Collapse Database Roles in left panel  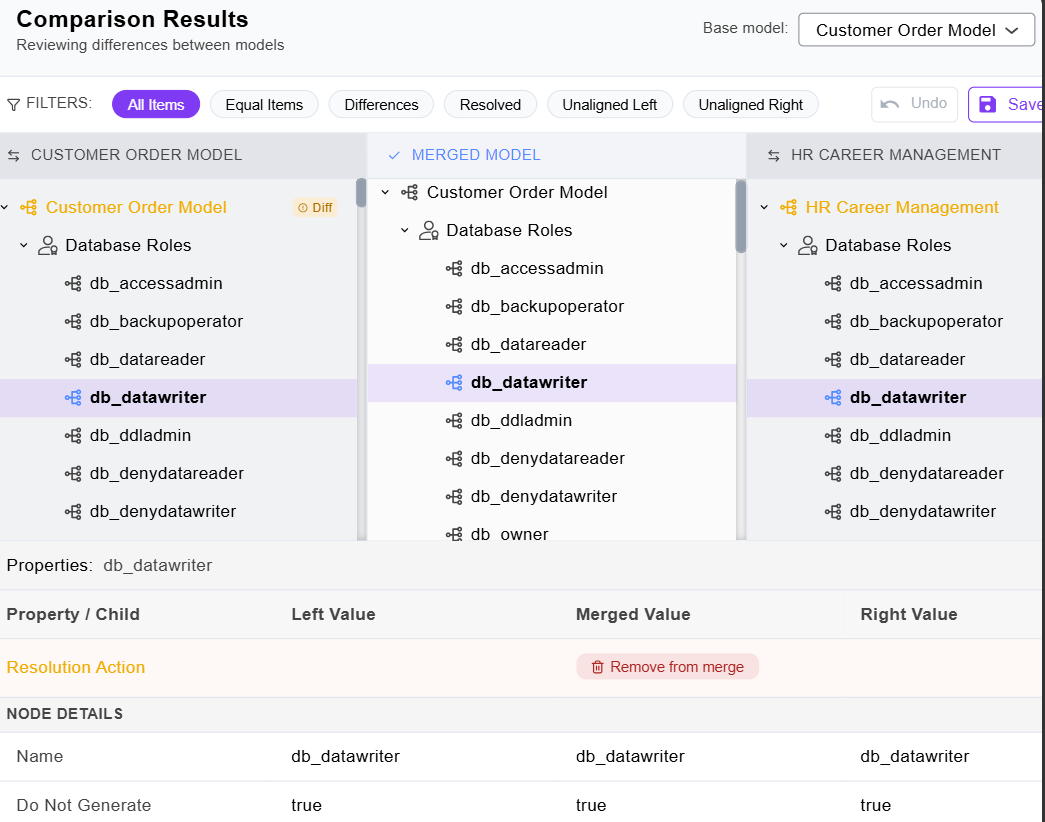(x=24, y=245)
